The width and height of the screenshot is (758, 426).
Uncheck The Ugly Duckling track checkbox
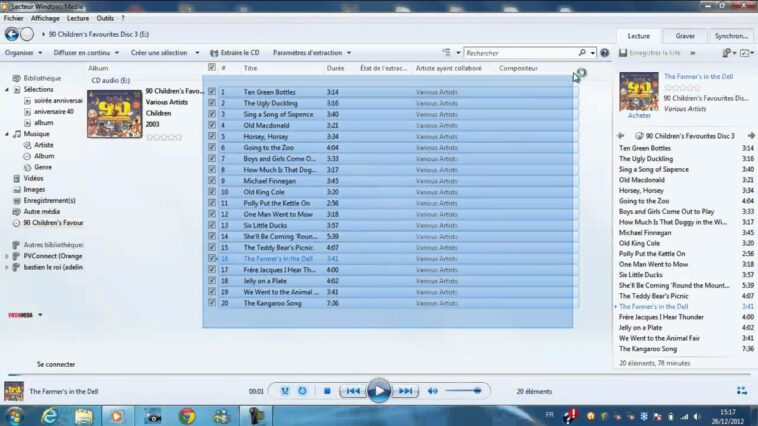point(212,103)
